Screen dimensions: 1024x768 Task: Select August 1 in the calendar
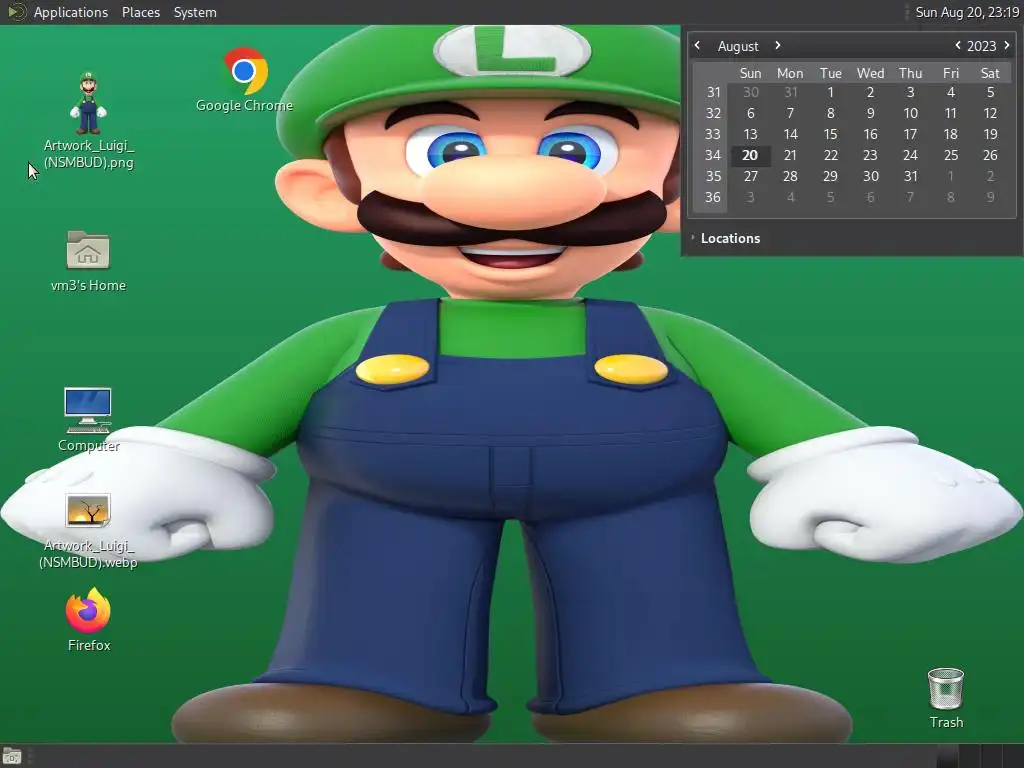(x=830, y=93)
